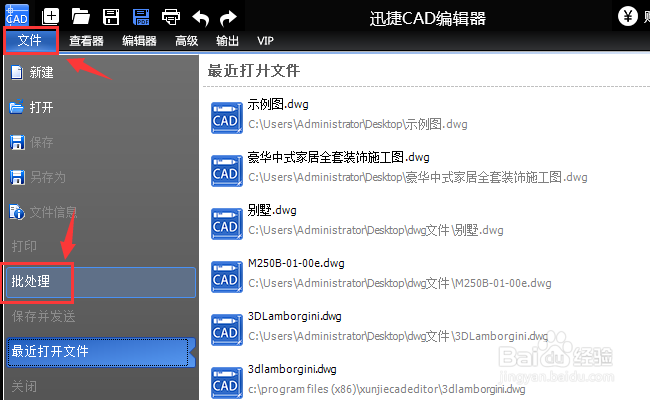
Task: Click the 保存 disk icon in sidebar
Action: coord(17,142)
